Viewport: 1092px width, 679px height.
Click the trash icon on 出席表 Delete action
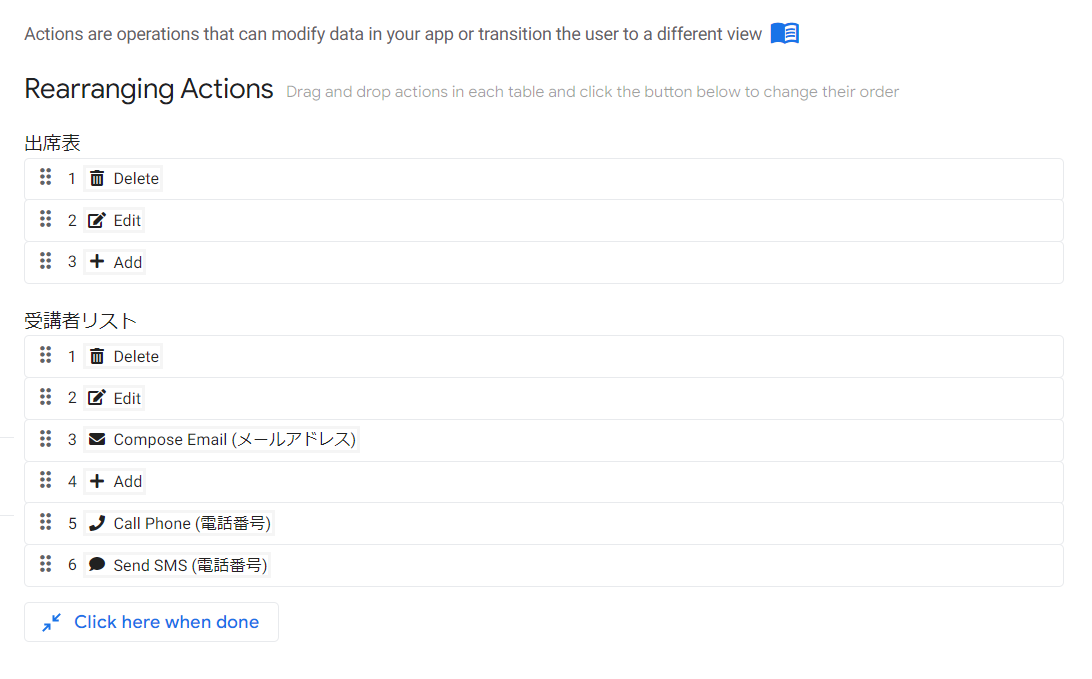(x=96, y=178)
